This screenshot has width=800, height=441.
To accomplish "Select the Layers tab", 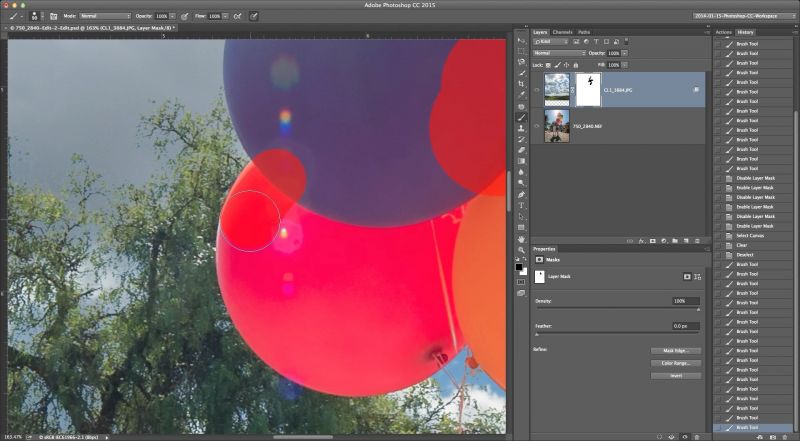I will click(540, 32).
